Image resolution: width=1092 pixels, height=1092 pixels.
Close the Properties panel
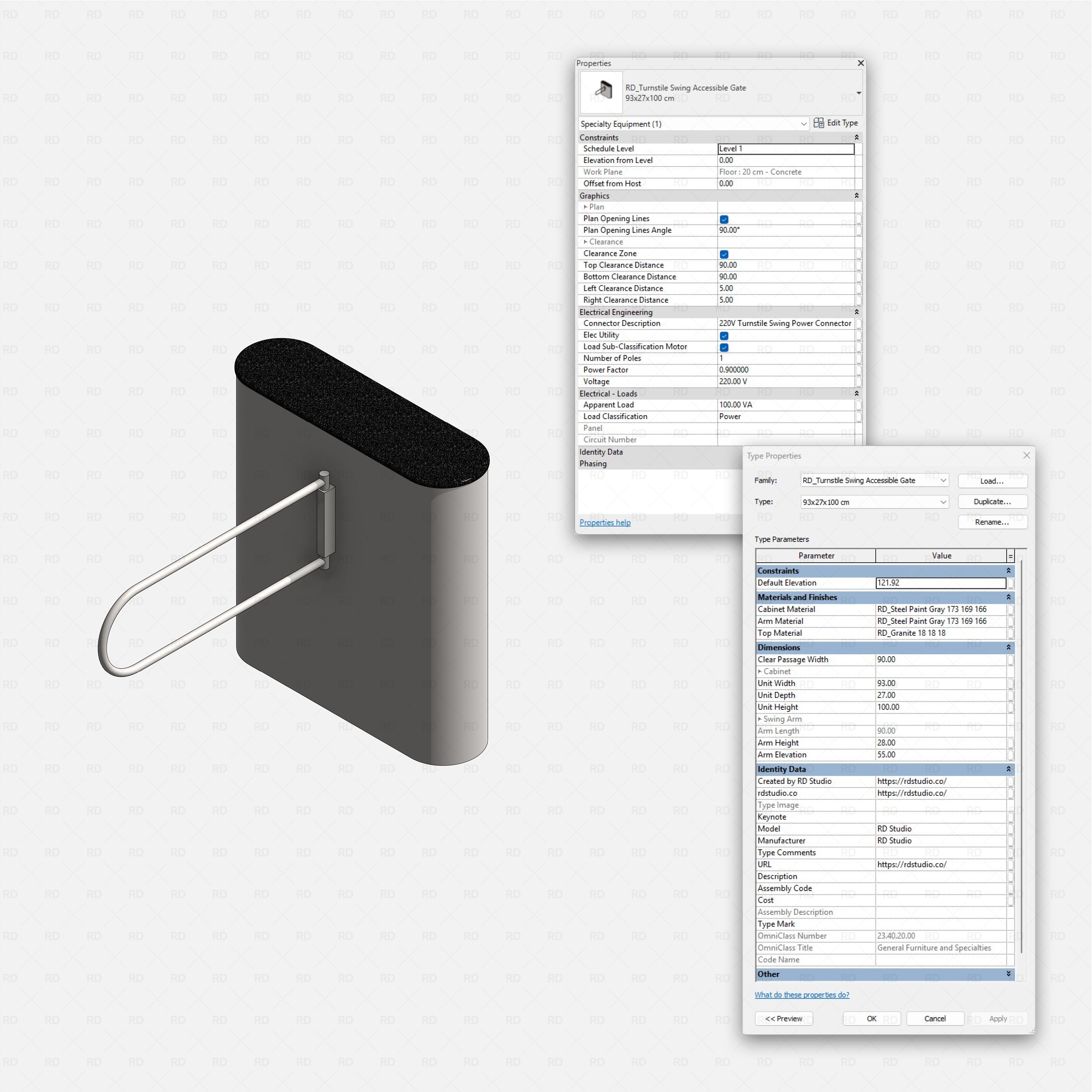pos(860,63)
